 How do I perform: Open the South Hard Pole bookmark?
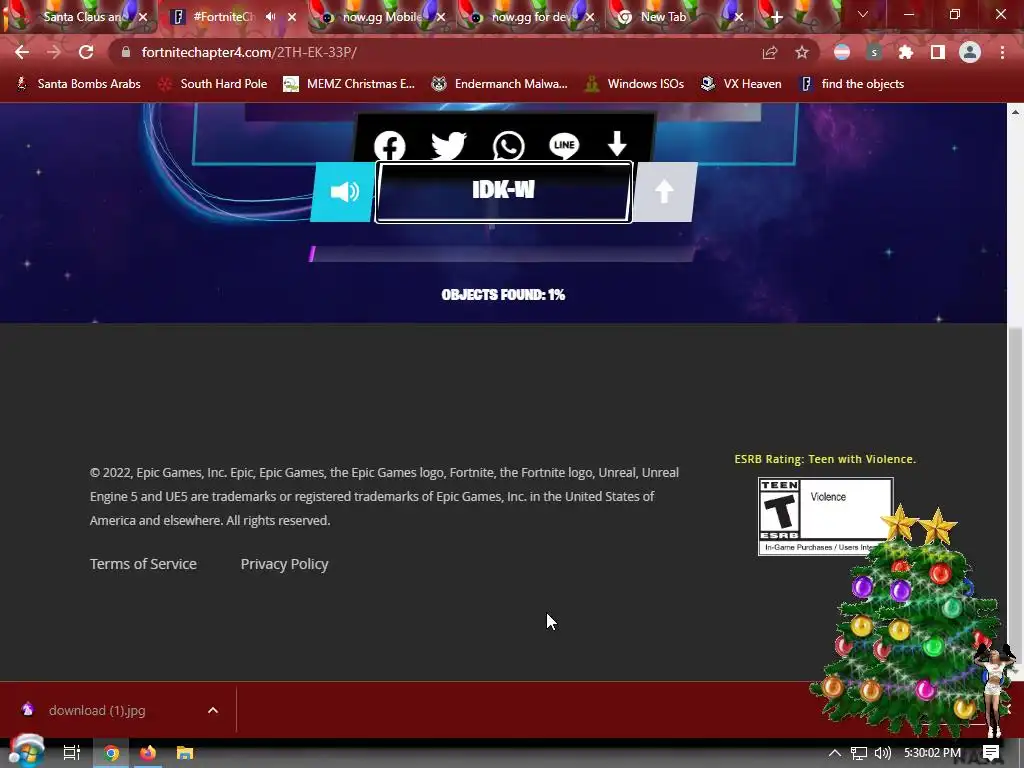213,84
